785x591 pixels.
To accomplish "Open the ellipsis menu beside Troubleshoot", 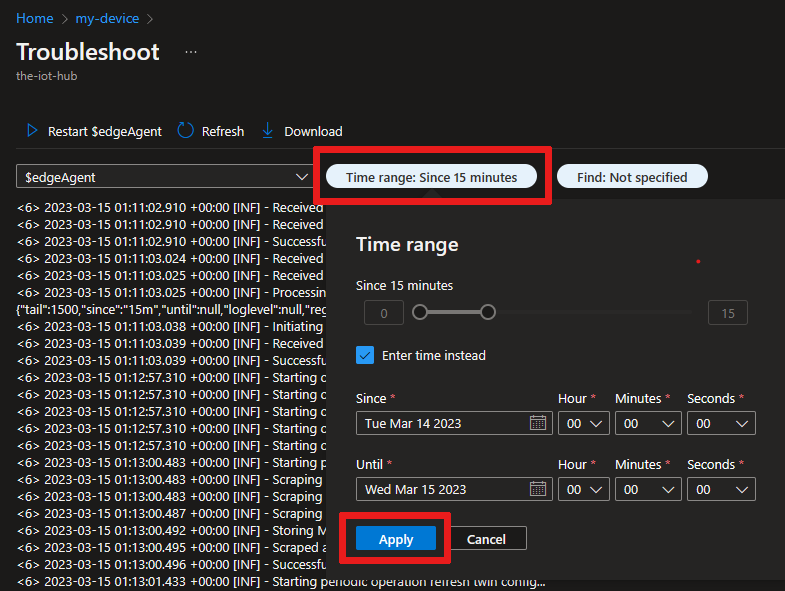I will coord(191,52).
